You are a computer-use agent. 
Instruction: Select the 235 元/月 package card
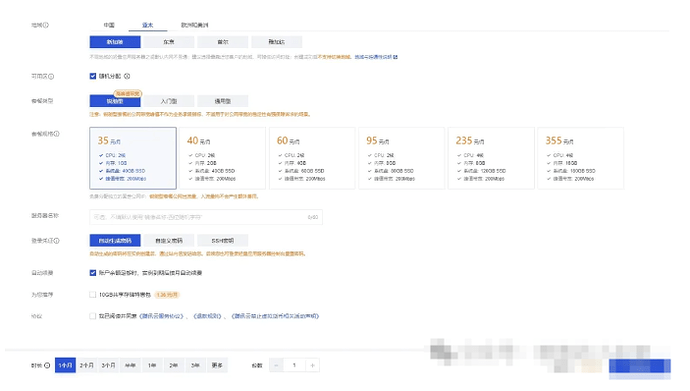491,158
